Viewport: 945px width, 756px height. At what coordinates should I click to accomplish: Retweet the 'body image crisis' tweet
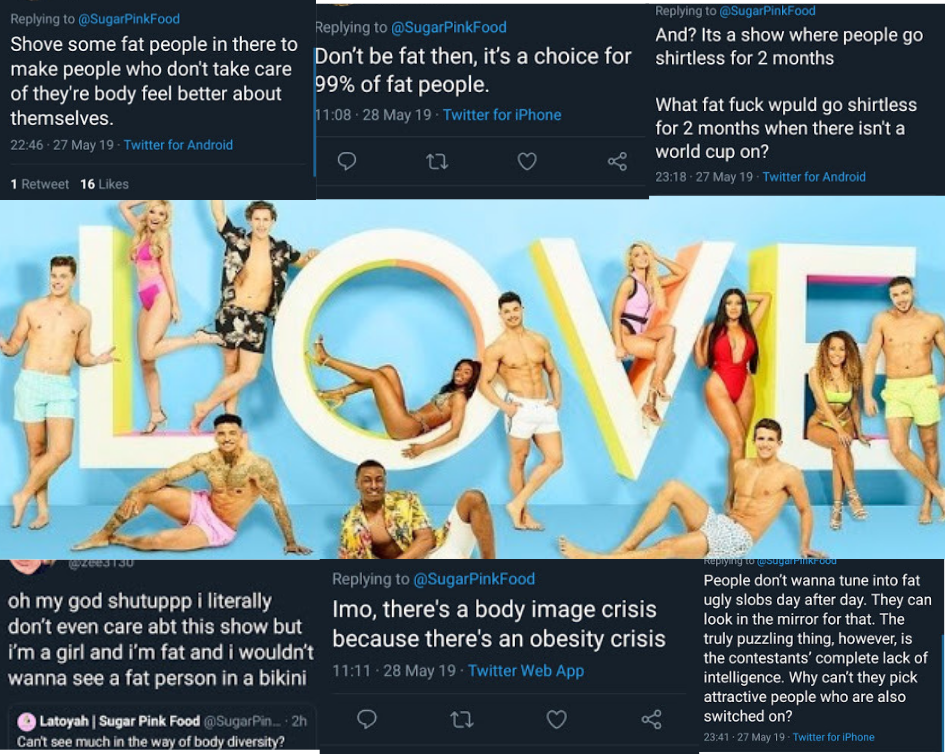(462, 719)
